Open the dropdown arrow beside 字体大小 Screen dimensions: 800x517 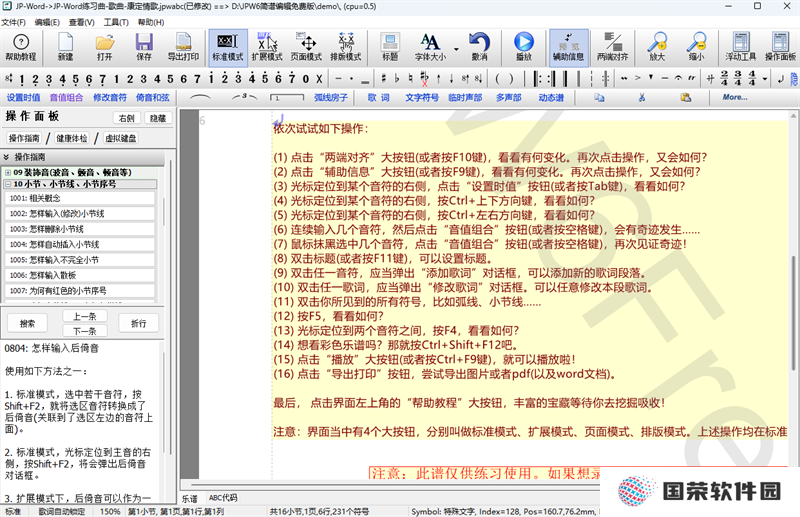456,50
